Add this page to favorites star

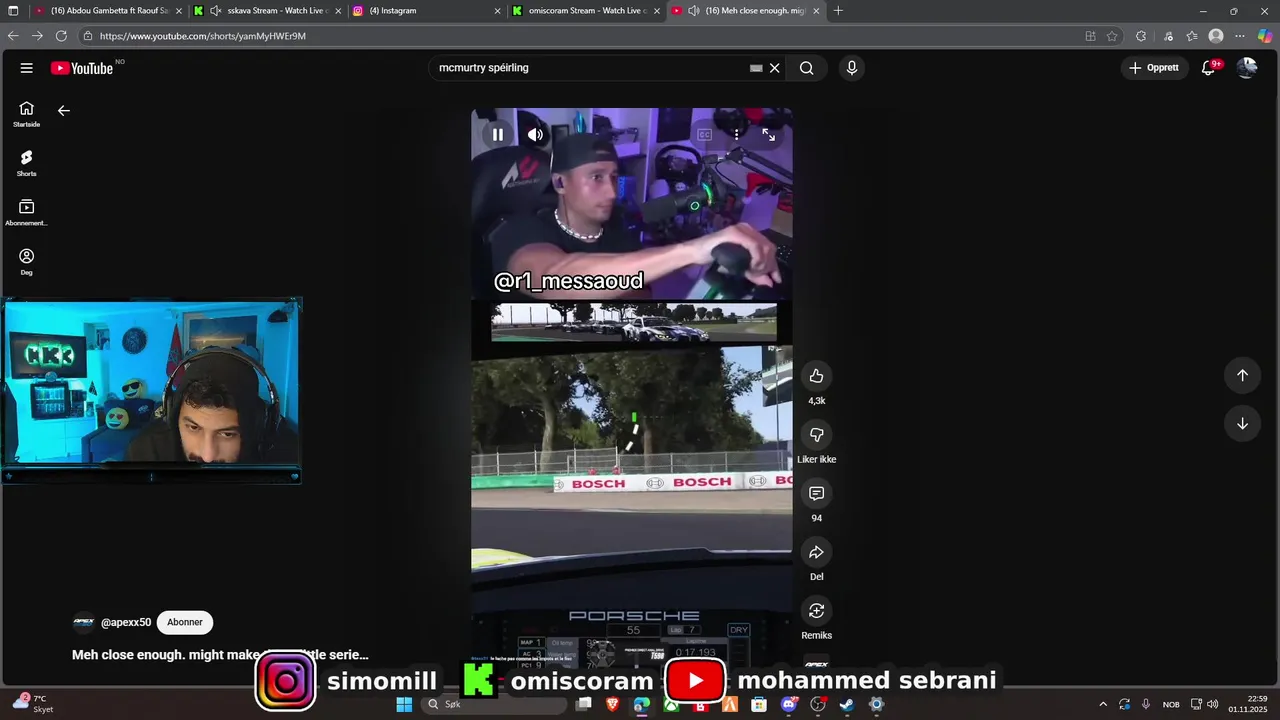pos(1112,36)
